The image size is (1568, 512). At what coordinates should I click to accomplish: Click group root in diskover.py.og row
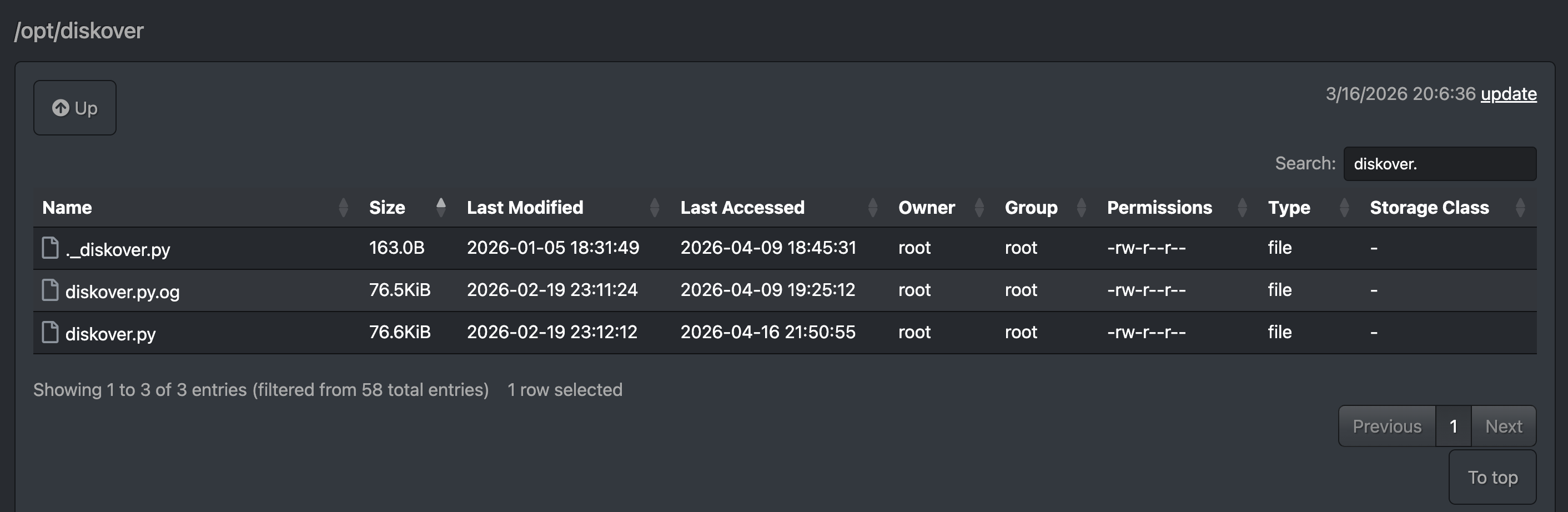(x=1021, y=290)
